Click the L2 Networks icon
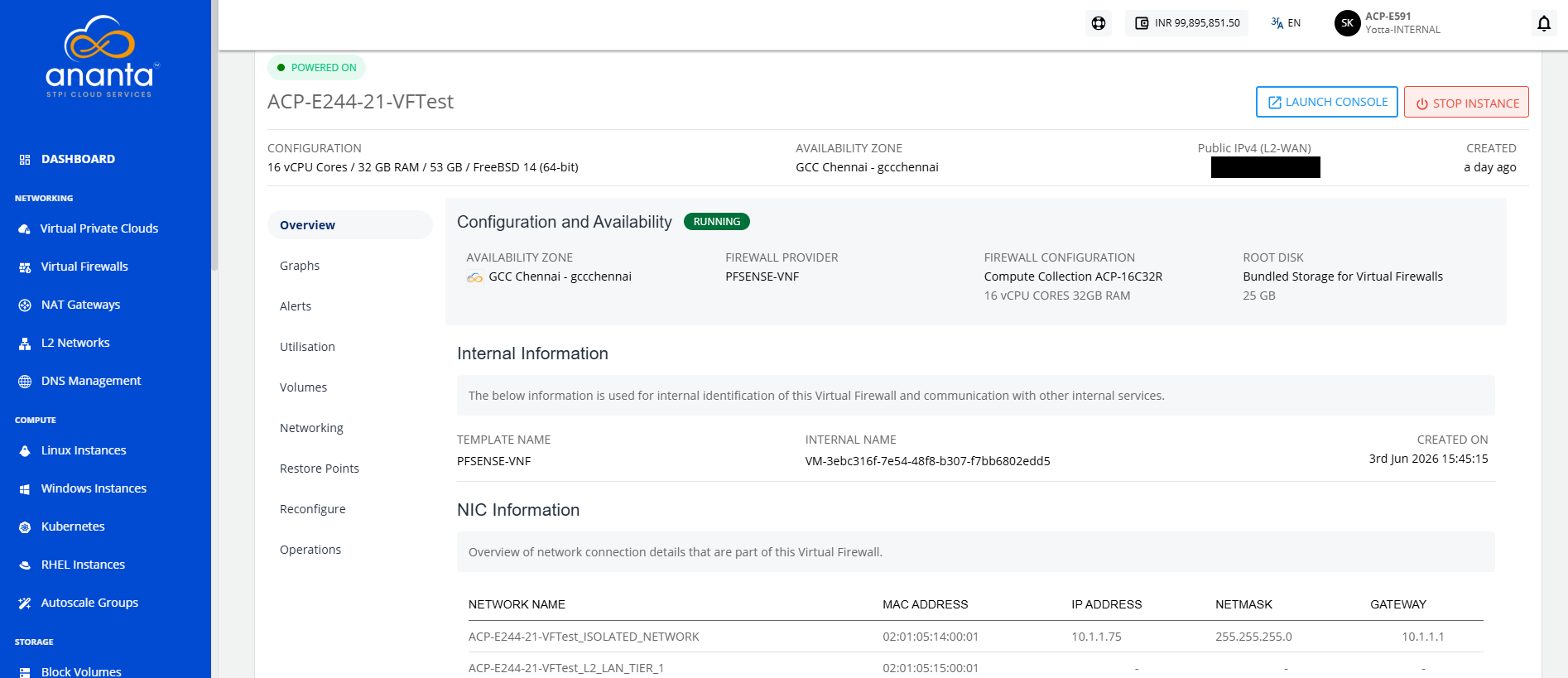The width and height of the screenshot is (1568, 678). pos(25,344)
